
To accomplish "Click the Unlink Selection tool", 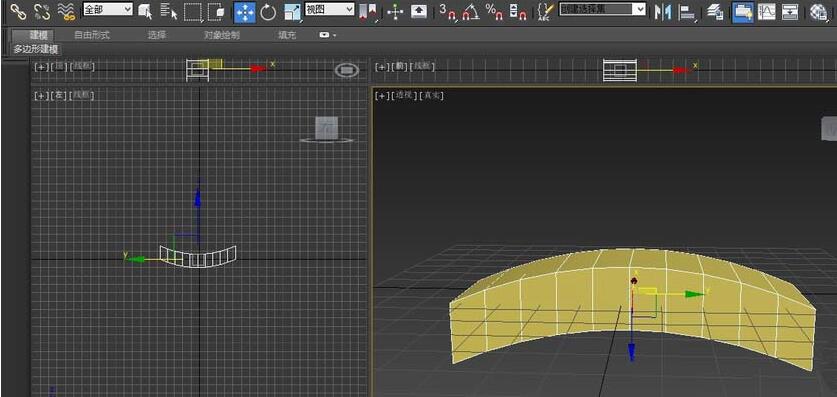I will coord(42,12).
